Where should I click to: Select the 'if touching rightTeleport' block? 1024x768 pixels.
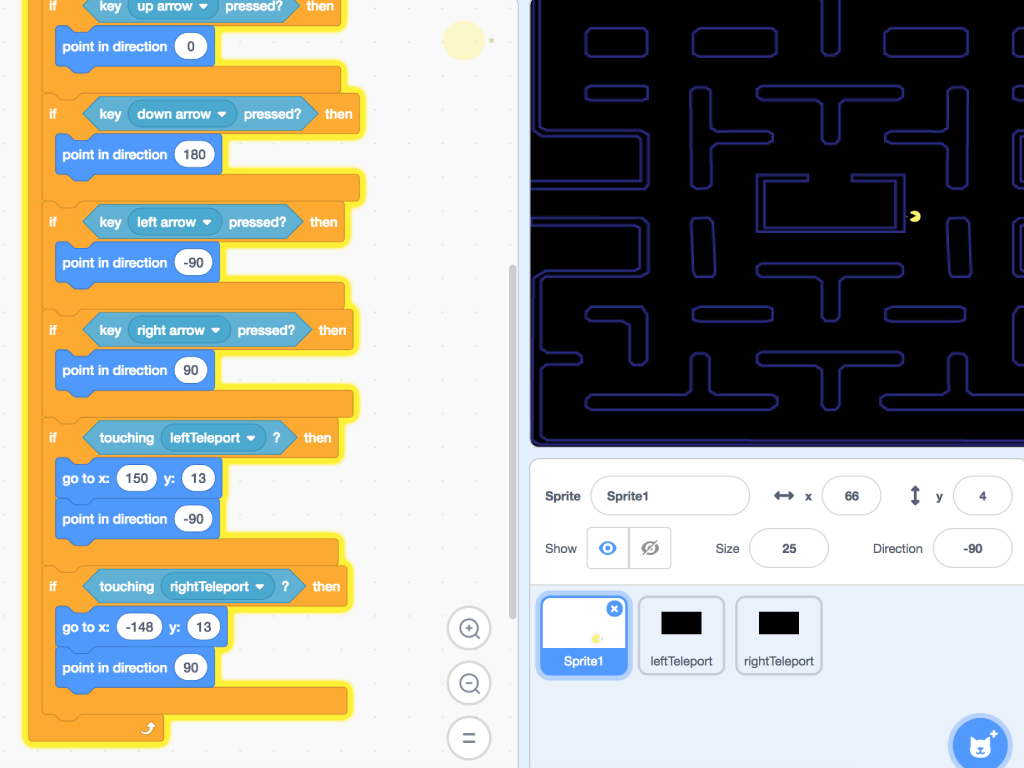point(53,586)
